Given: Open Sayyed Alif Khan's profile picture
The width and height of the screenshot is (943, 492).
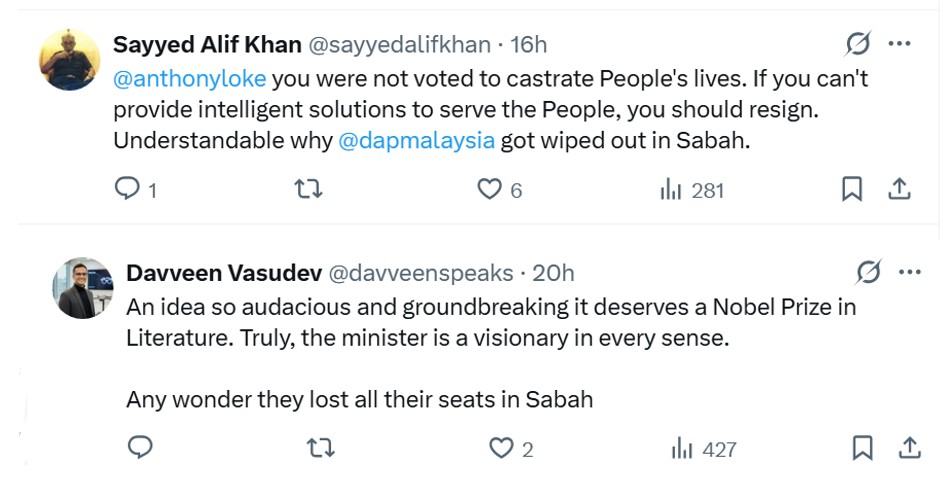Looking at the screenshot, I should tap(70, 60).
